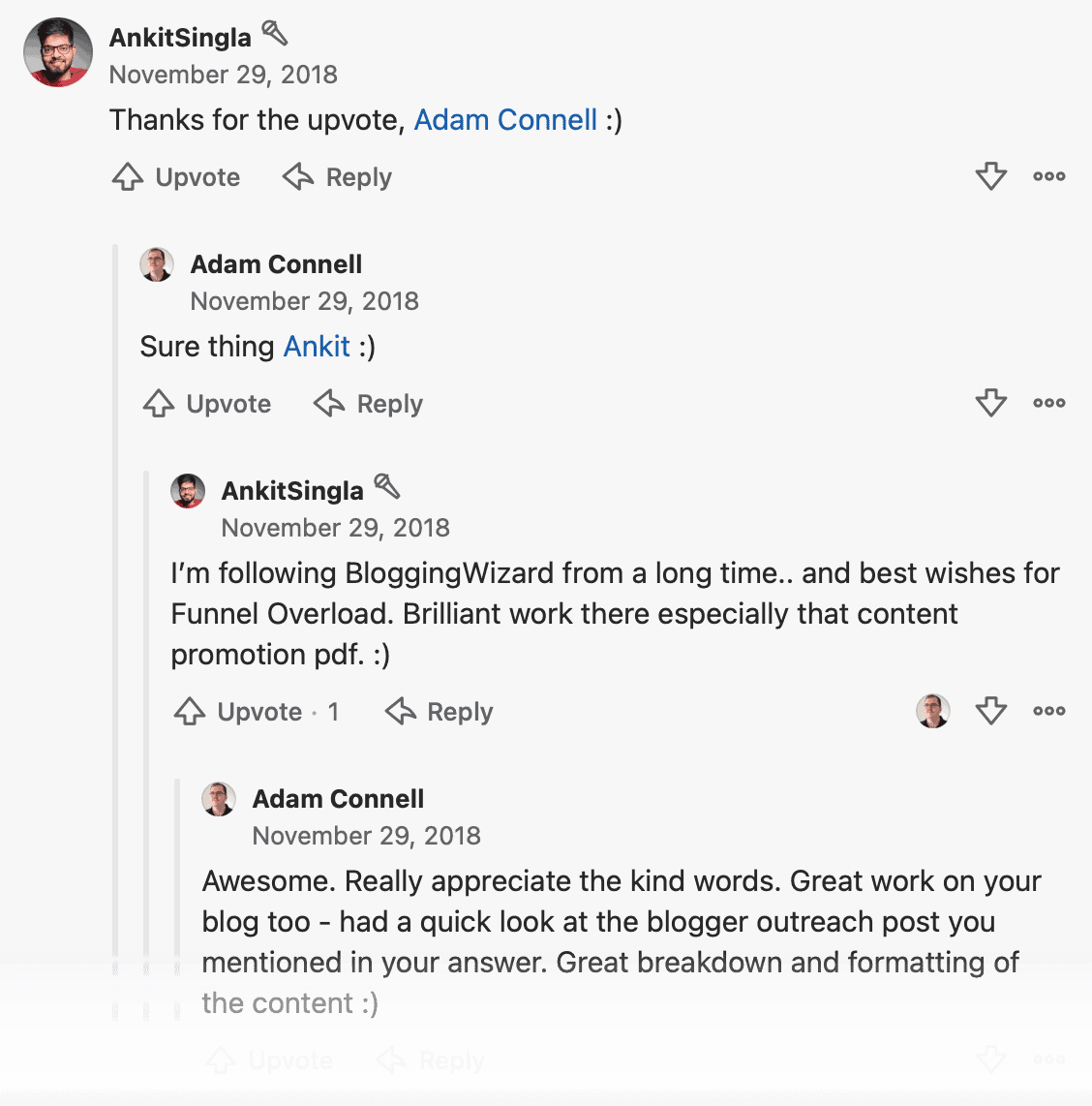Click AnkitSingla's profile picture
This screenshot has width=1092, height=1106.
pos(57,52)
